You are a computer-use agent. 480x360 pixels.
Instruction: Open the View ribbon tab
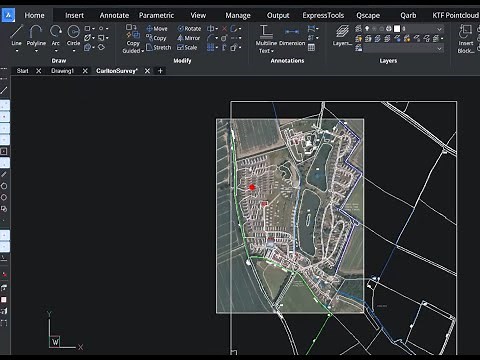(x=198, y=15)
